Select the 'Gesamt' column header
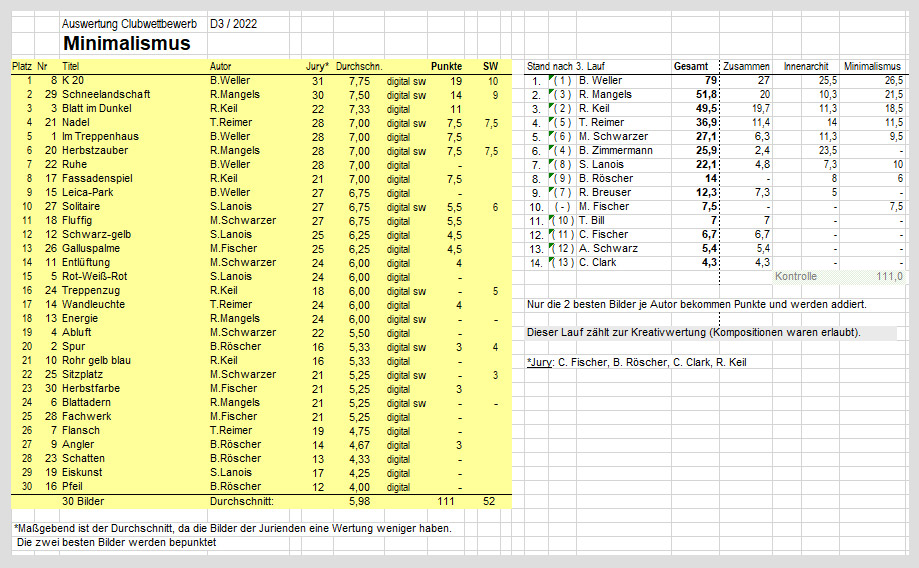Image resolution: width=919 pixels, height=568 pixels. click(691, 66)
